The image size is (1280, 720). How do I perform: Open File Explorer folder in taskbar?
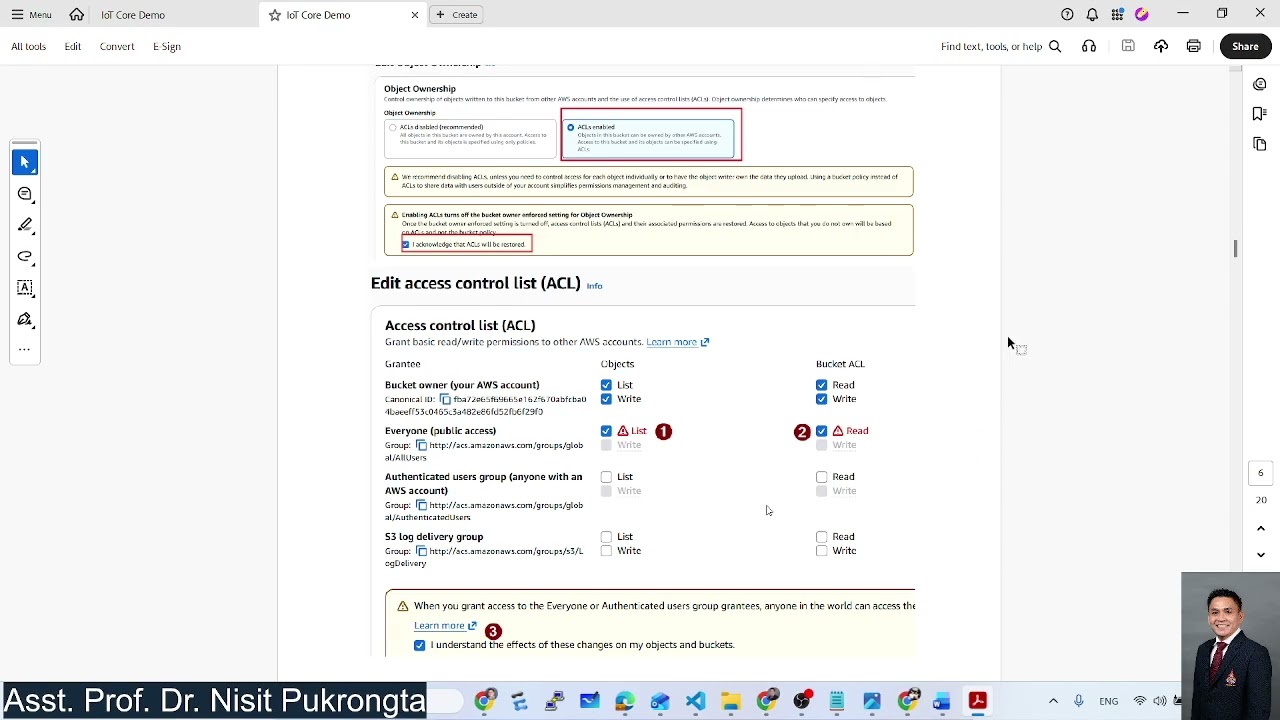coord(731,701)
